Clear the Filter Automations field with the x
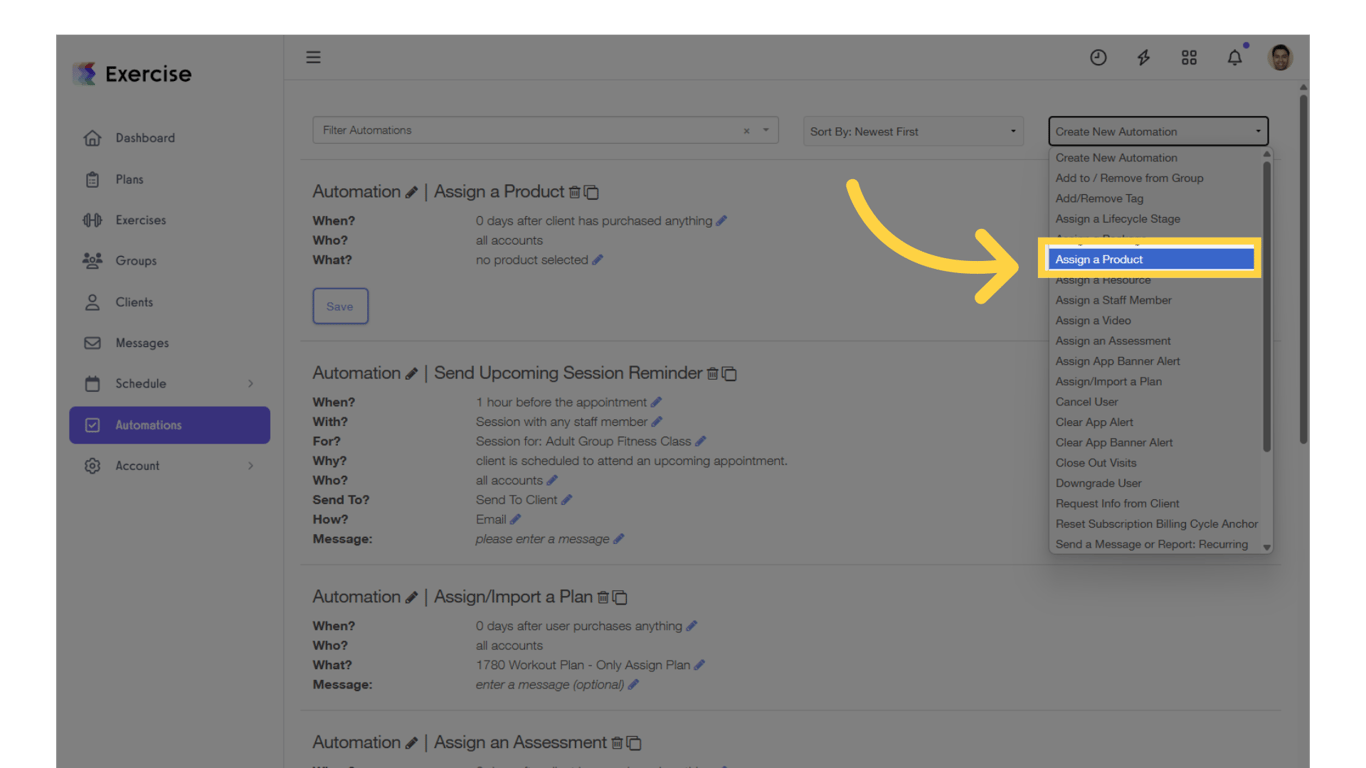The width and height of the screenshot is (1366, 768). 745,130
